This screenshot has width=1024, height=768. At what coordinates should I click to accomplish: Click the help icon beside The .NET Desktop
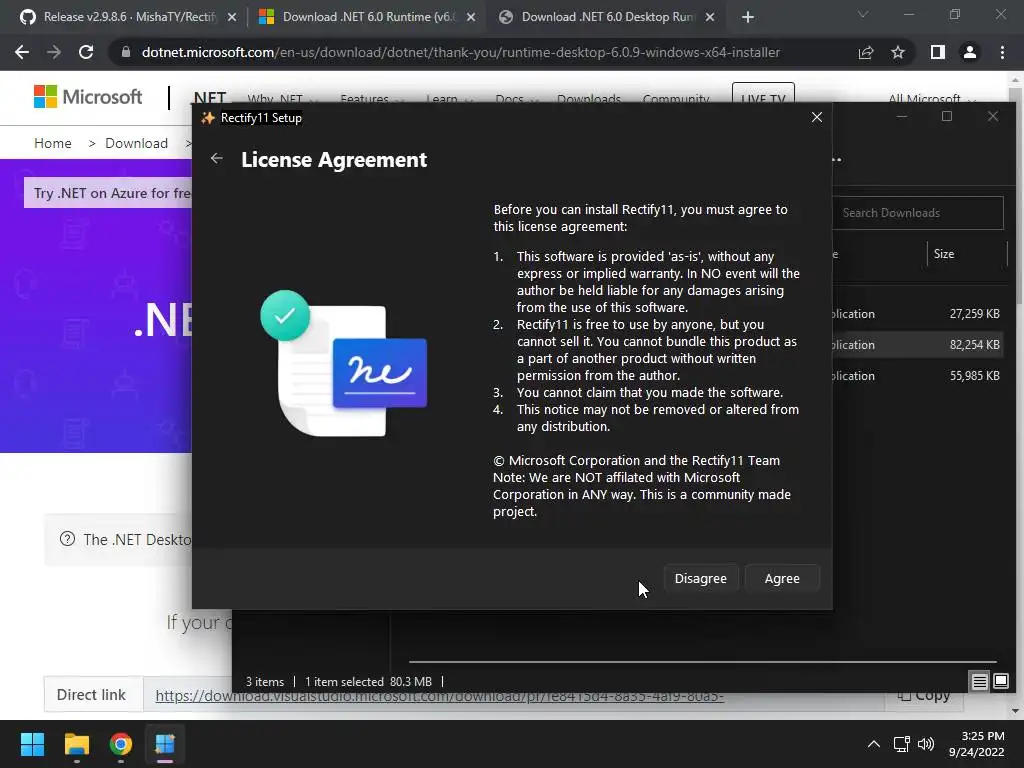(x=67, y=539)
